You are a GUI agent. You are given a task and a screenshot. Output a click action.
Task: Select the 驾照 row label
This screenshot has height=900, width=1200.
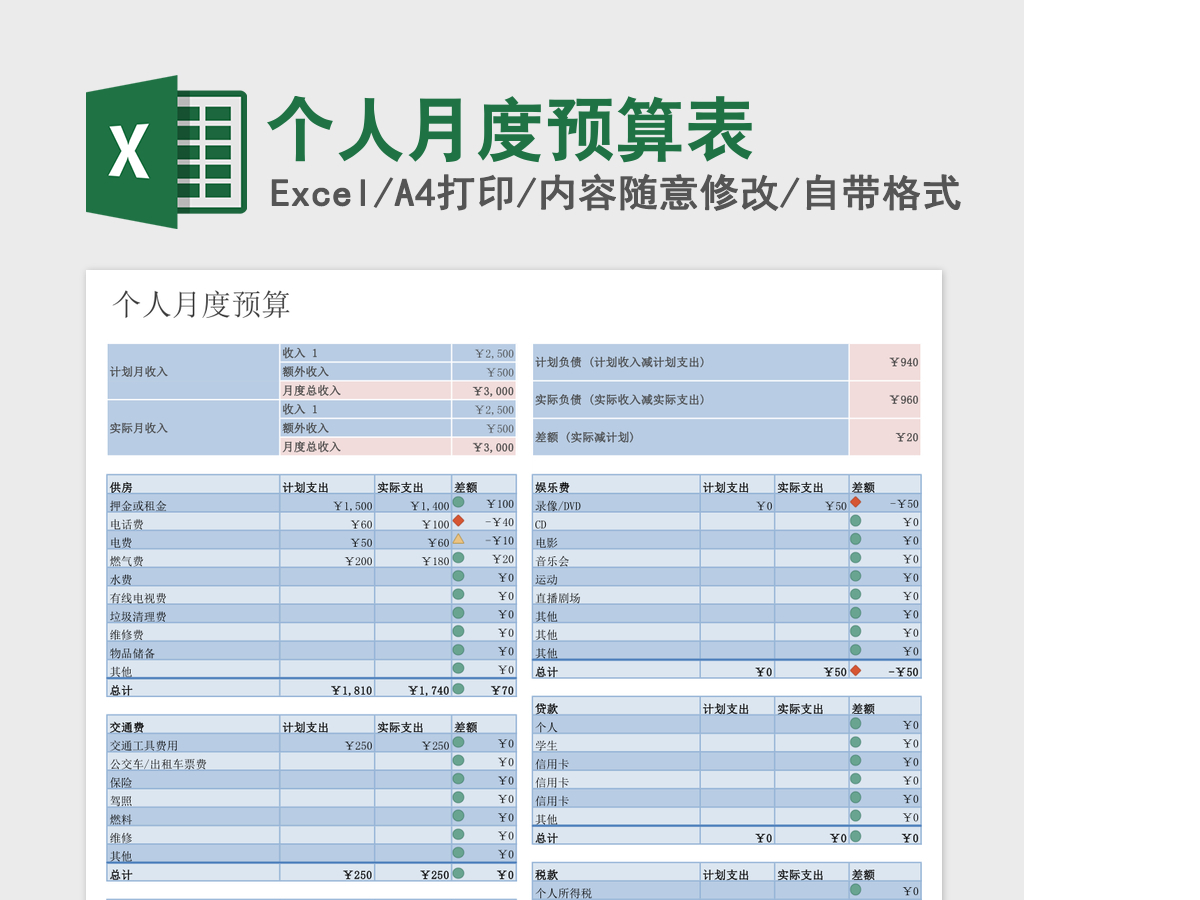point(193,799)
